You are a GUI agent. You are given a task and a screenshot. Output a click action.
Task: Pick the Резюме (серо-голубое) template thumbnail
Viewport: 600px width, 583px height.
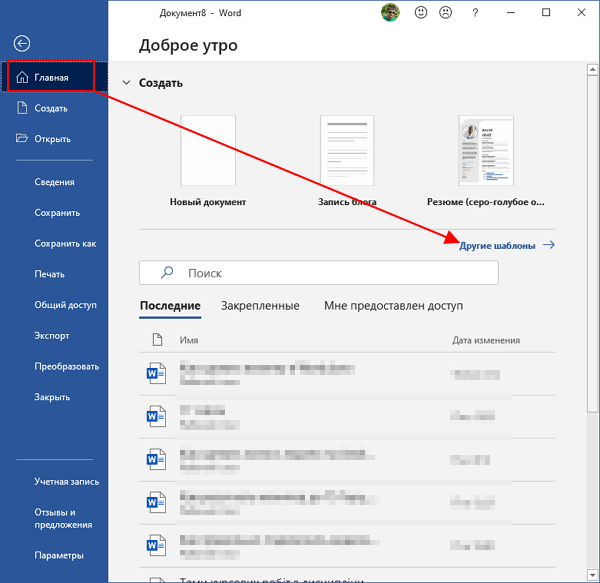tap(486, 150)
